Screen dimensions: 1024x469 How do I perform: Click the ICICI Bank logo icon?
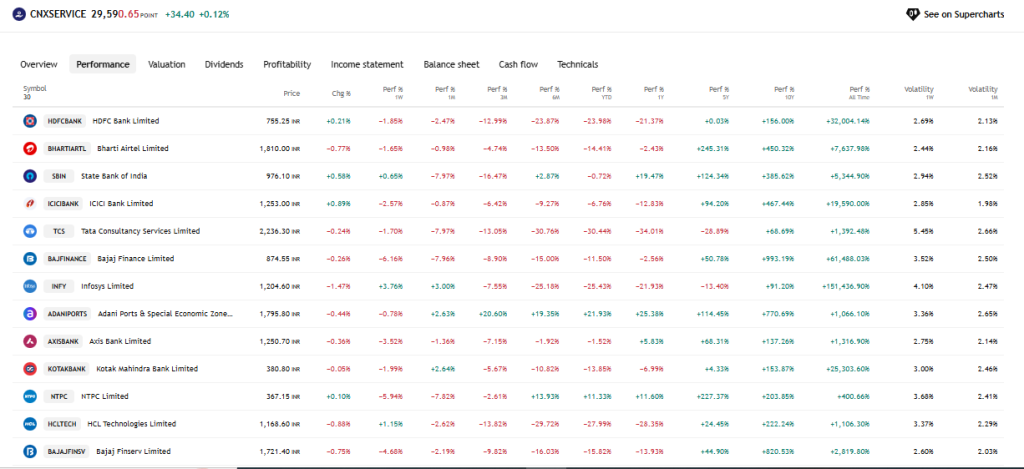click(30, 204)
